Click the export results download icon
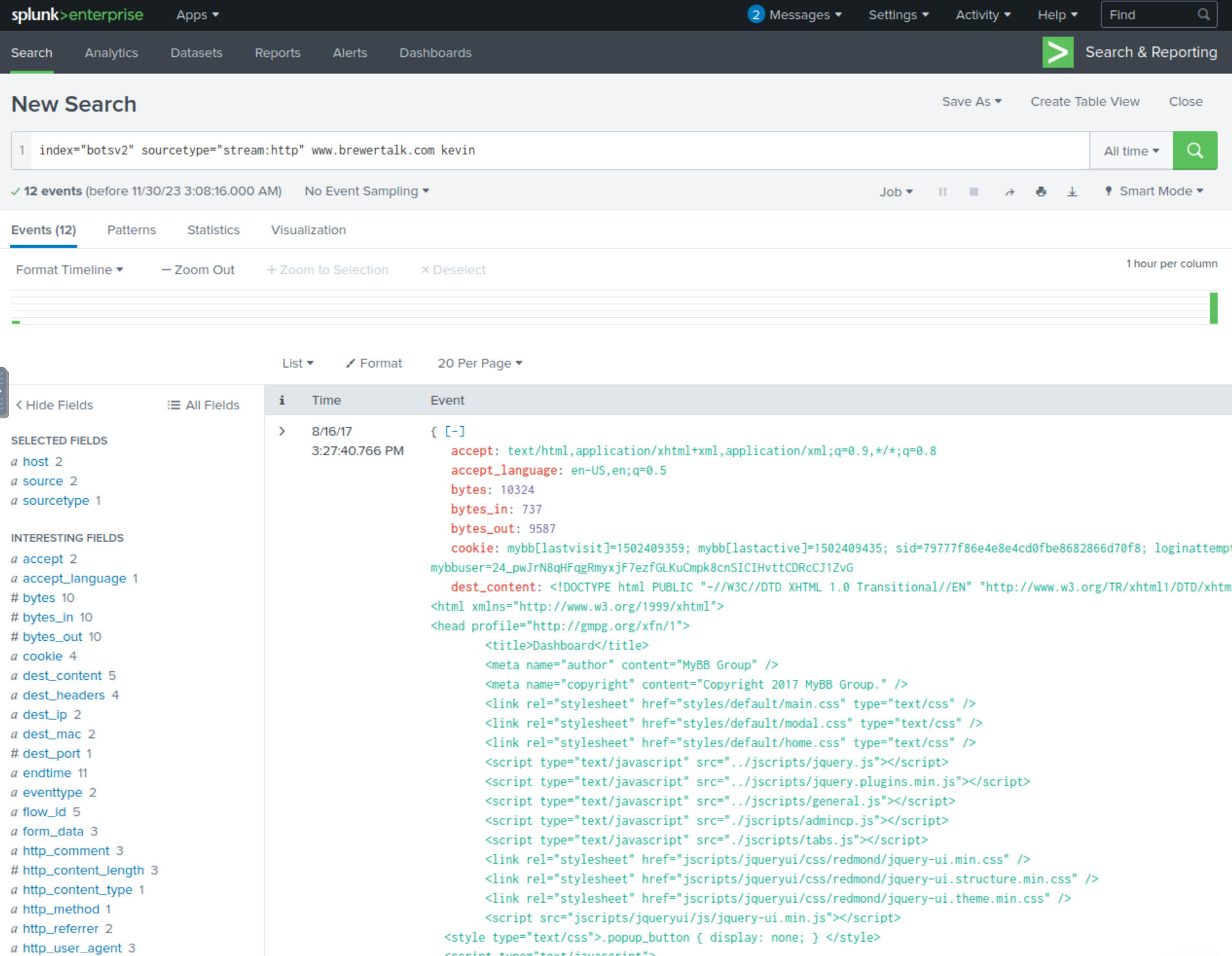This screenshot has width=1232, height=956. tap(1072, 191)
